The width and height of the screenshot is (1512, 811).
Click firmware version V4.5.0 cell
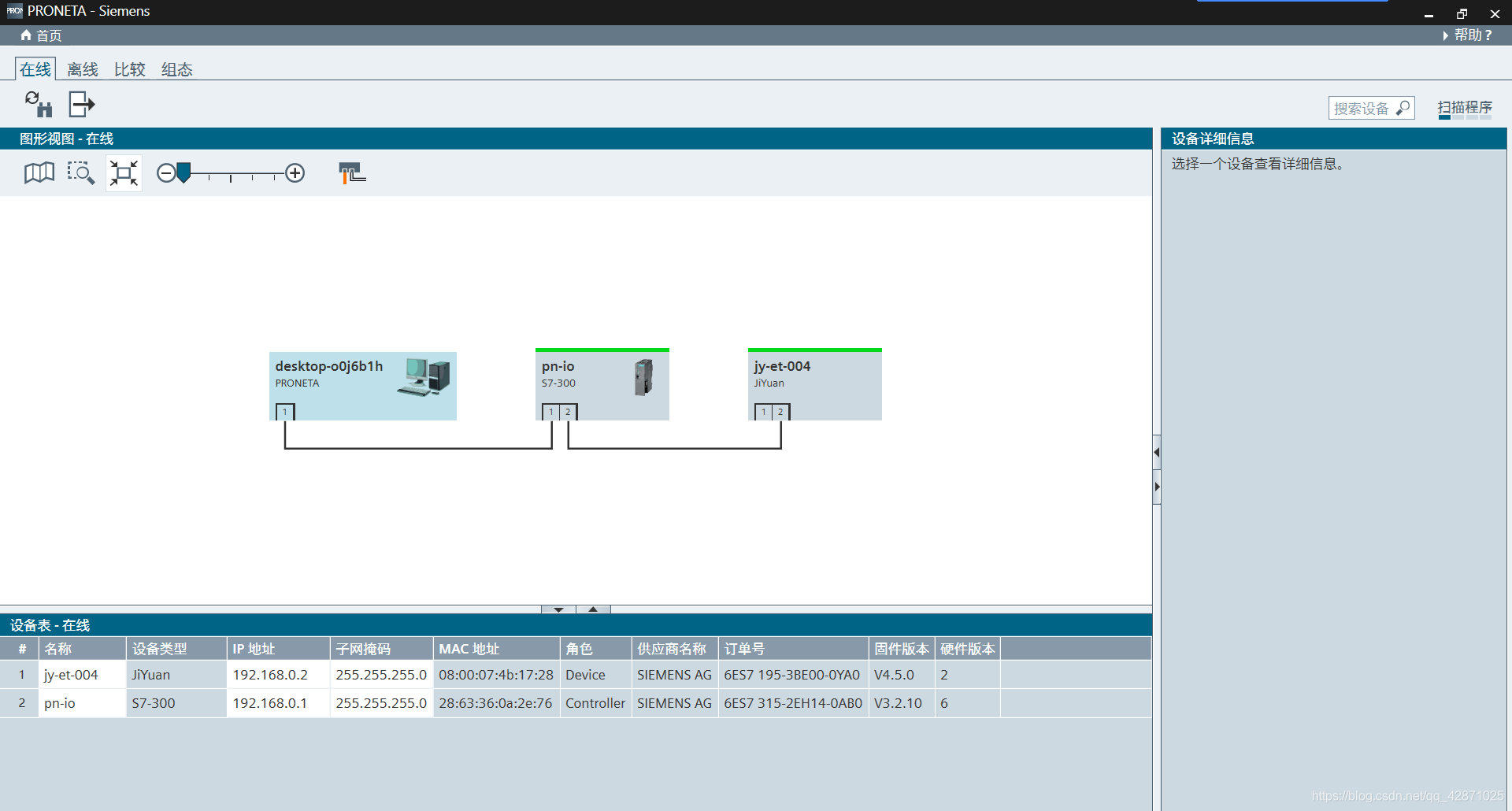point(902,675)
